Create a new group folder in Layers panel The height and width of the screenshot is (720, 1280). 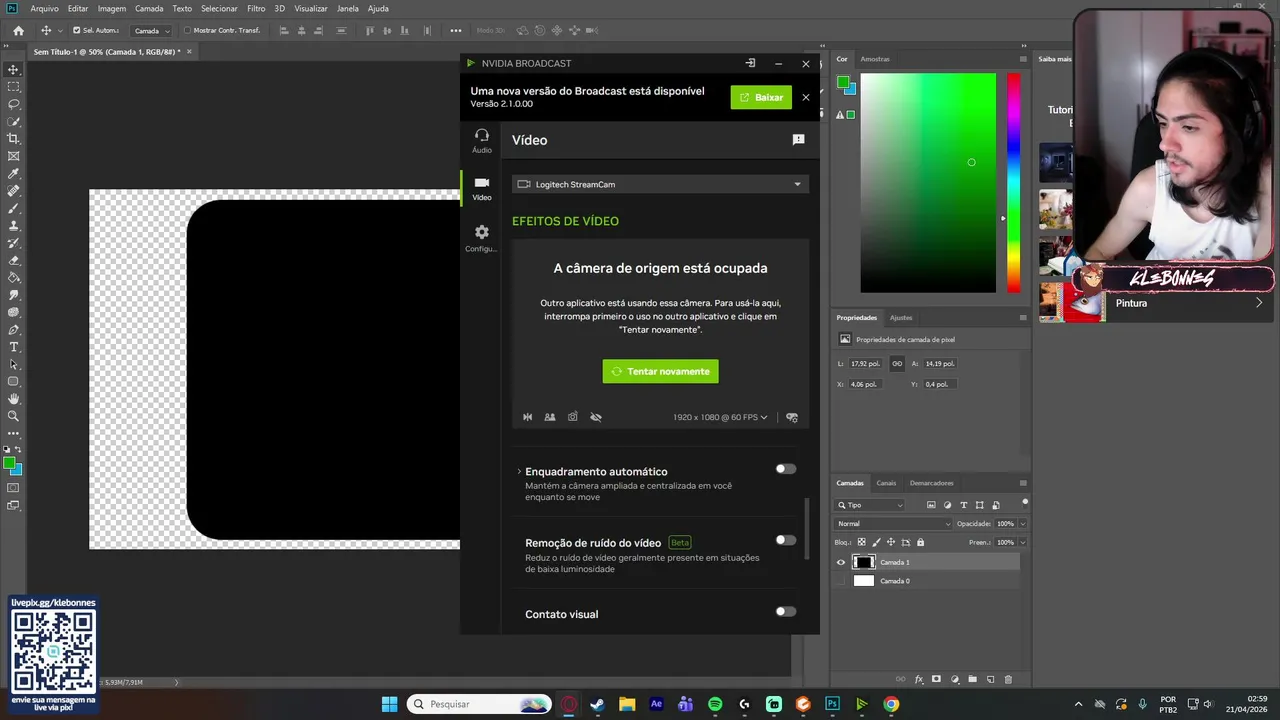pyautogui.click(x=972, y=679)
